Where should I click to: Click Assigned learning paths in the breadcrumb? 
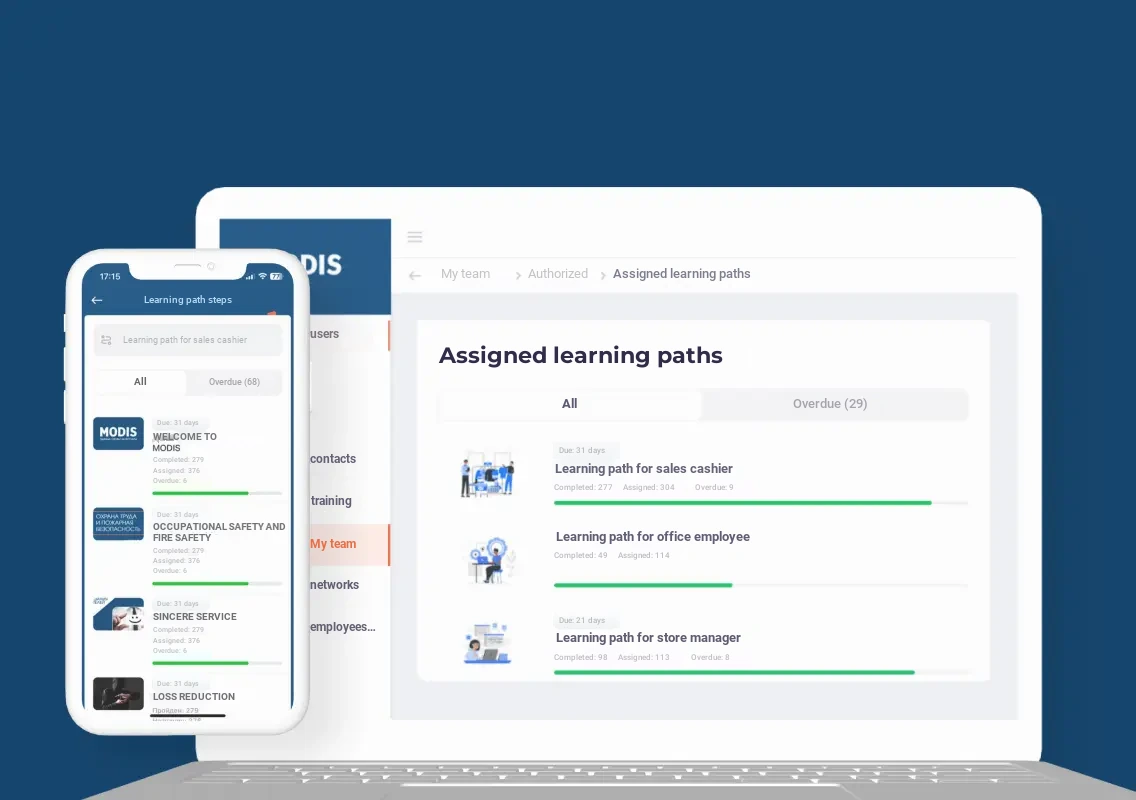pyautogui.click(x=682, y=274)
